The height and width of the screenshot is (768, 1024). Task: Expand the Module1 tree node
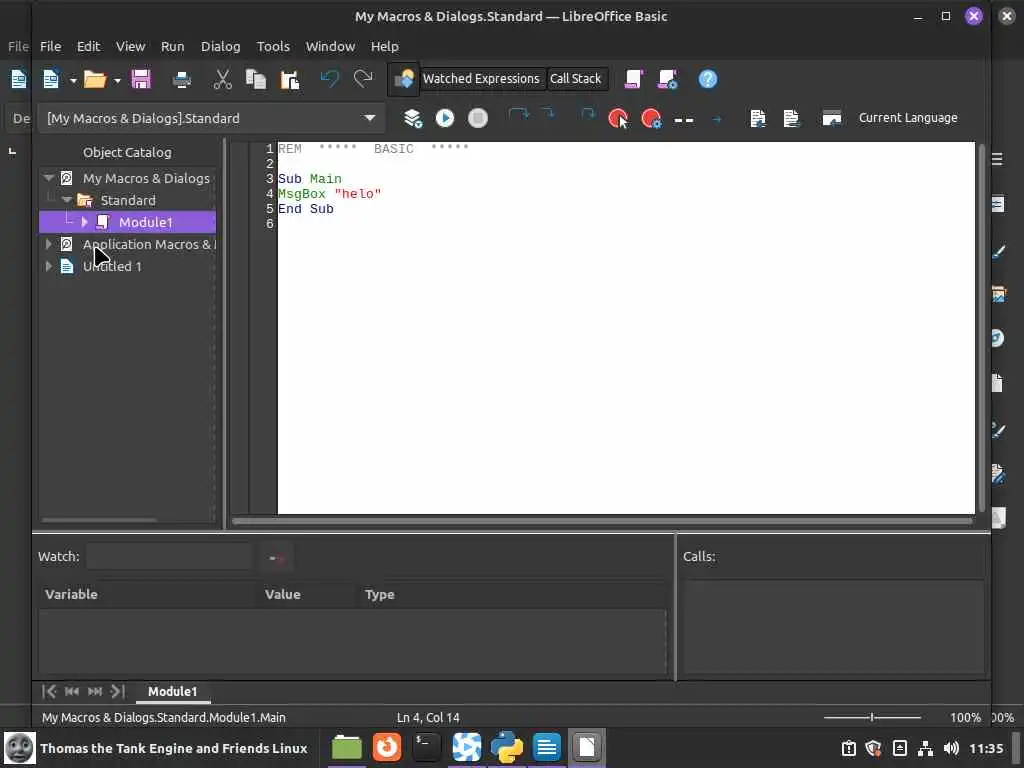click(x=84, y=222)
